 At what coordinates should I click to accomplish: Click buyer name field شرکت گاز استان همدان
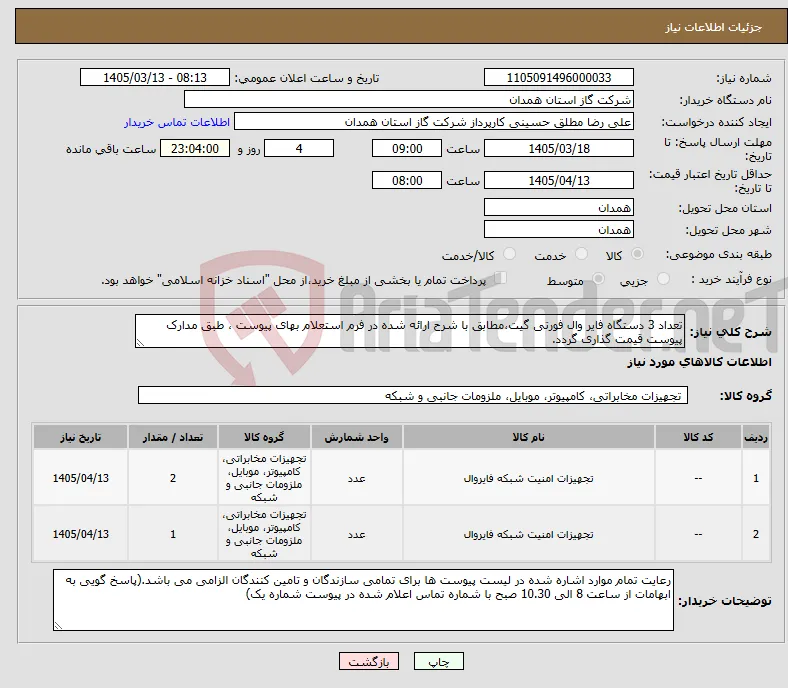pyautogui.click(x=409, y=100)
